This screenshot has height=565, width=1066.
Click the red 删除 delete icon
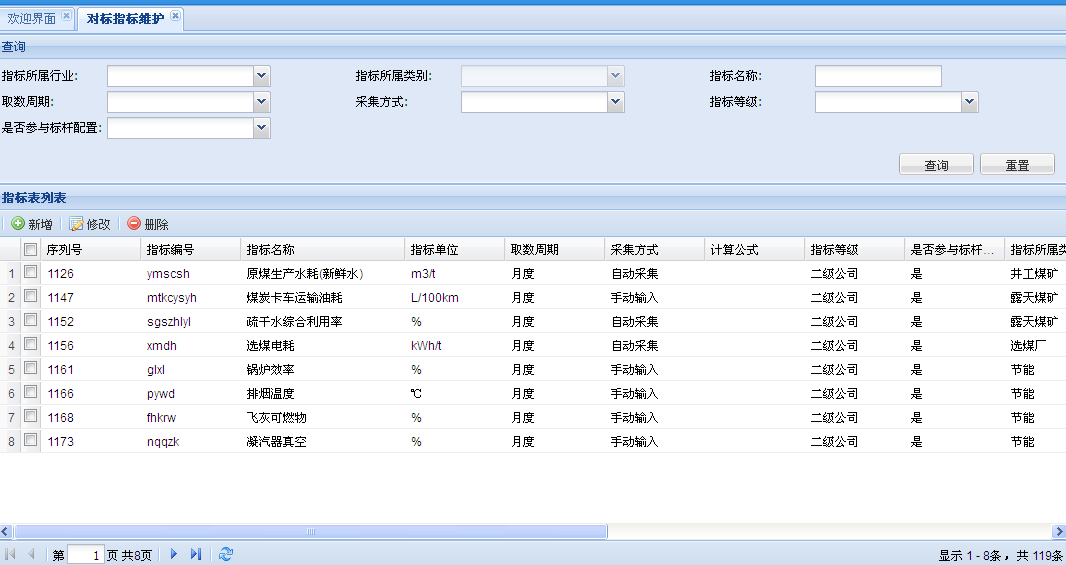tap(134, 224)
